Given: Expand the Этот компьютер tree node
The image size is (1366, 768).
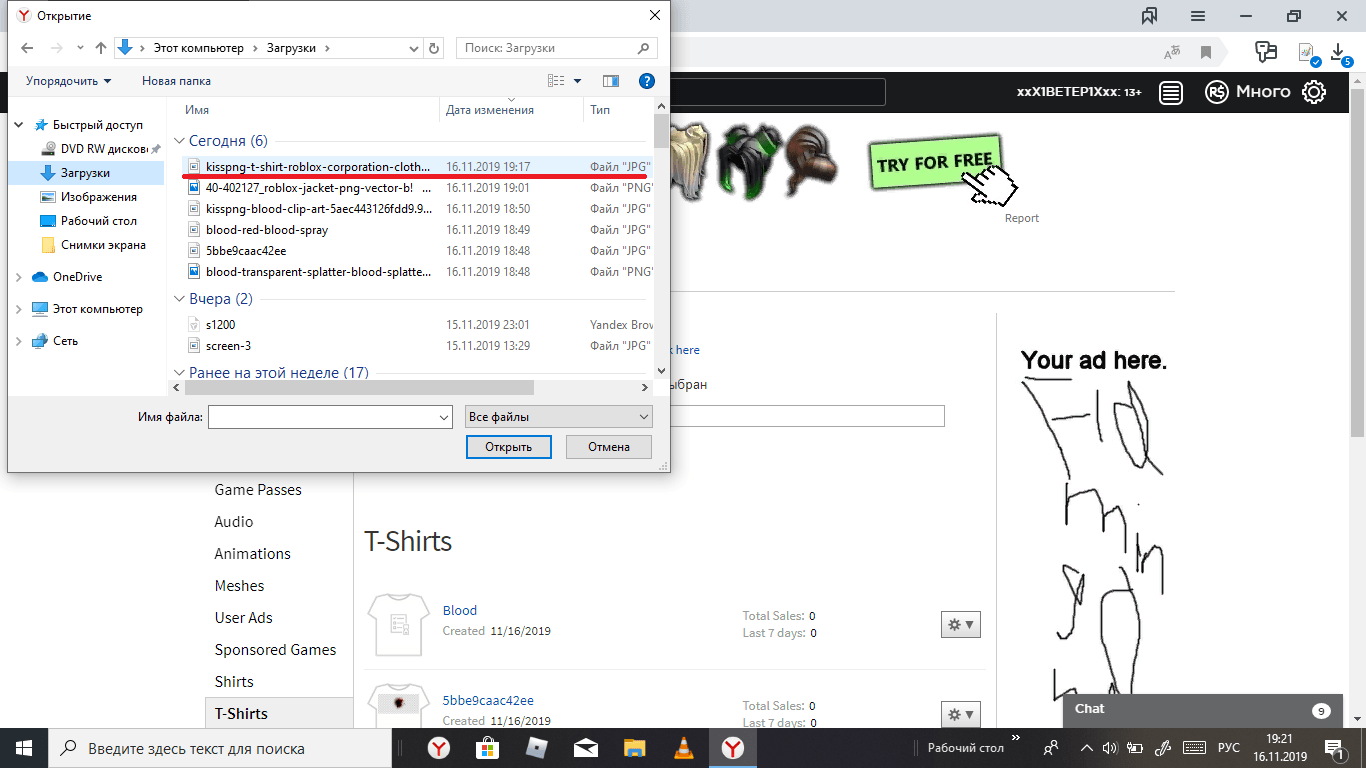Looking at the screenshot, I should 19,310.
